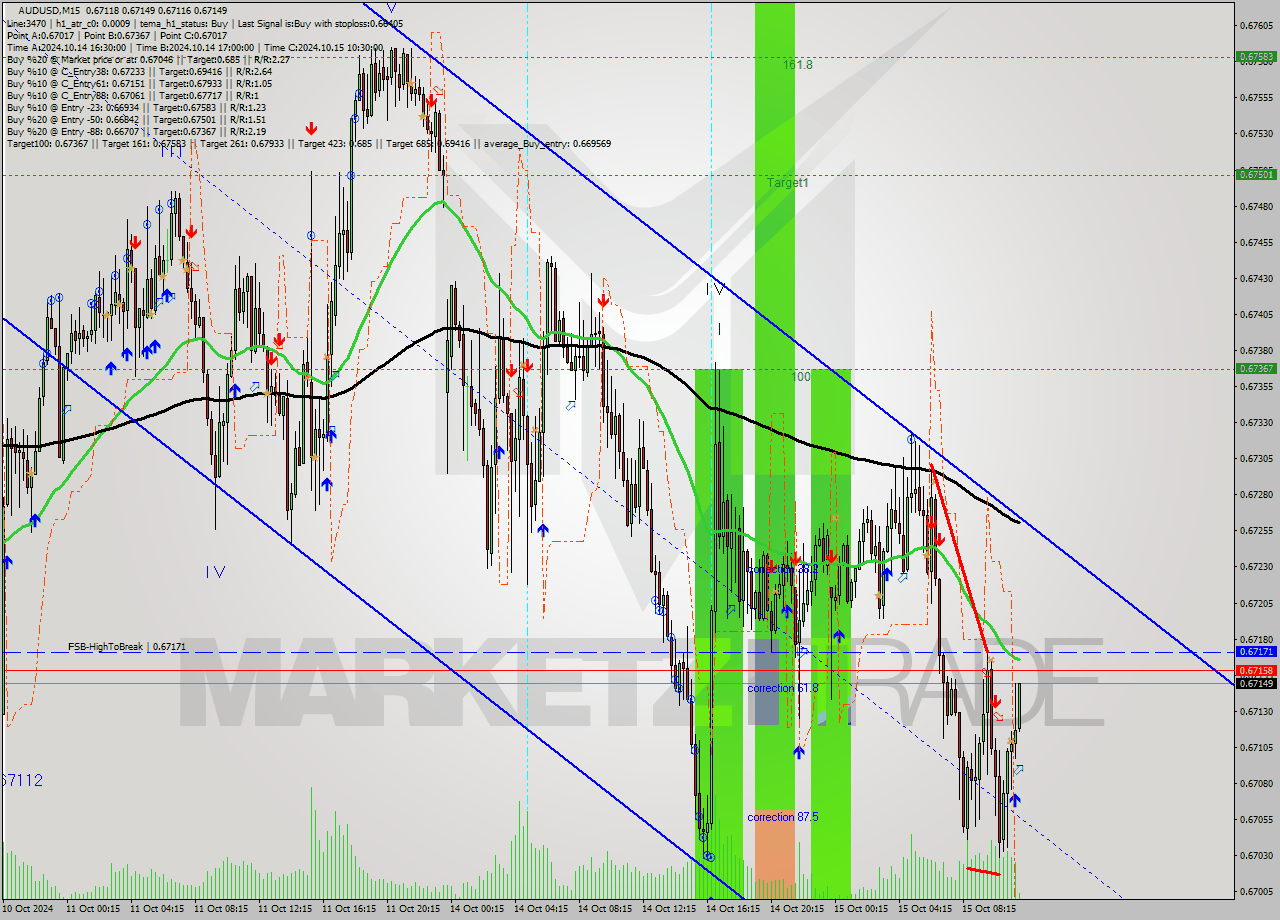Click the 0.67130 price axis label

1256,711
